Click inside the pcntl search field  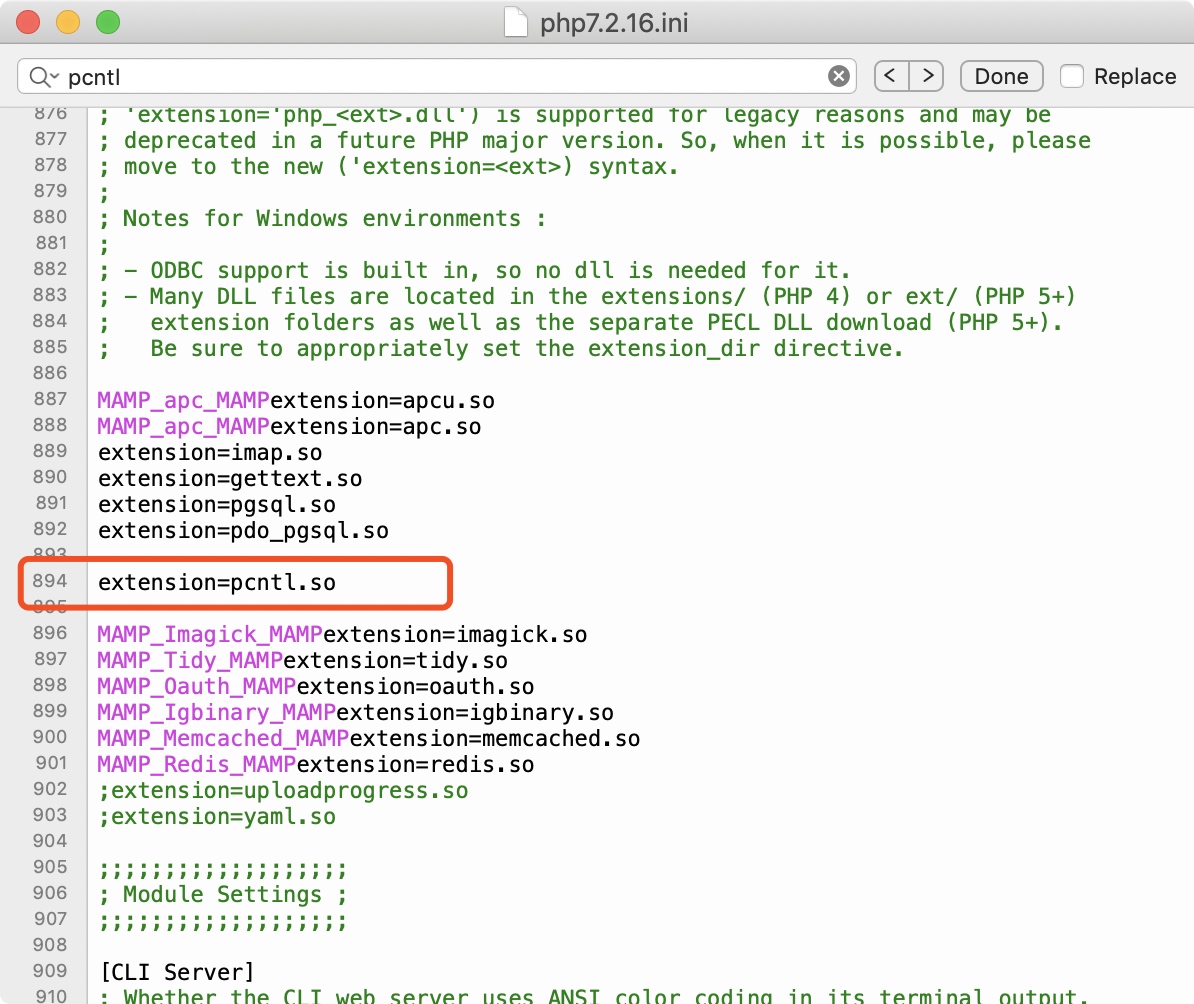[436, 77]
